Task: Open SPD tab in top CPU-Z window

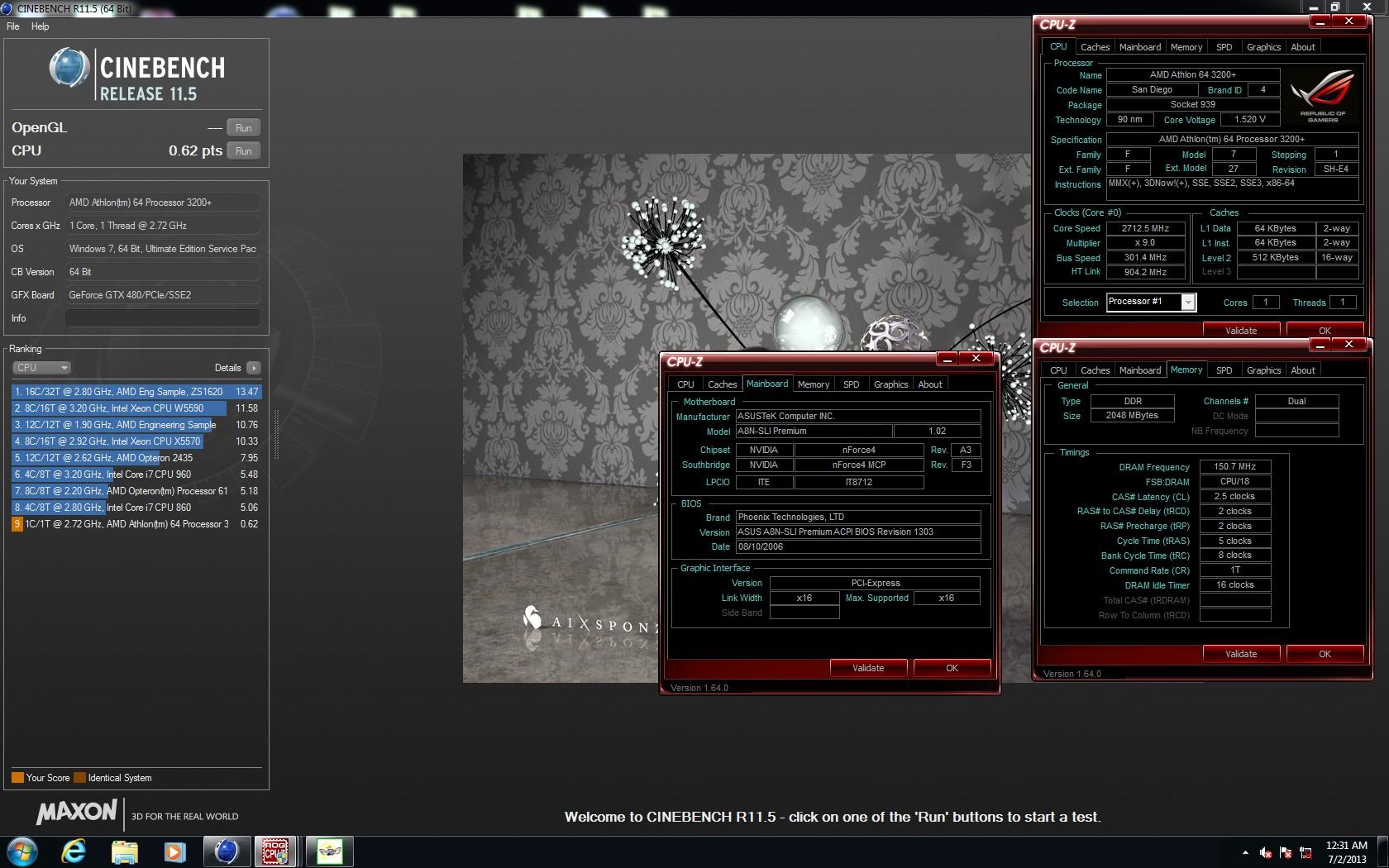Action: [x=1224, y=47]
